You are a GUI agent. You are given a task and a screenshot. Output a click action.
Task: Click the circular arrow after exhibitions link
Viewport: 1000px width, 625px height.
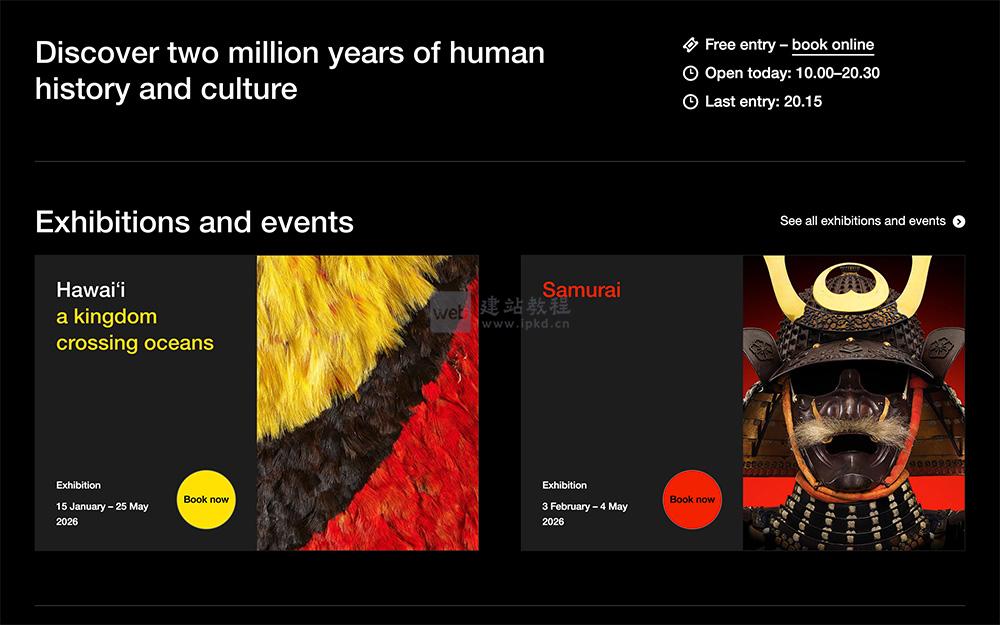point(960,221)
